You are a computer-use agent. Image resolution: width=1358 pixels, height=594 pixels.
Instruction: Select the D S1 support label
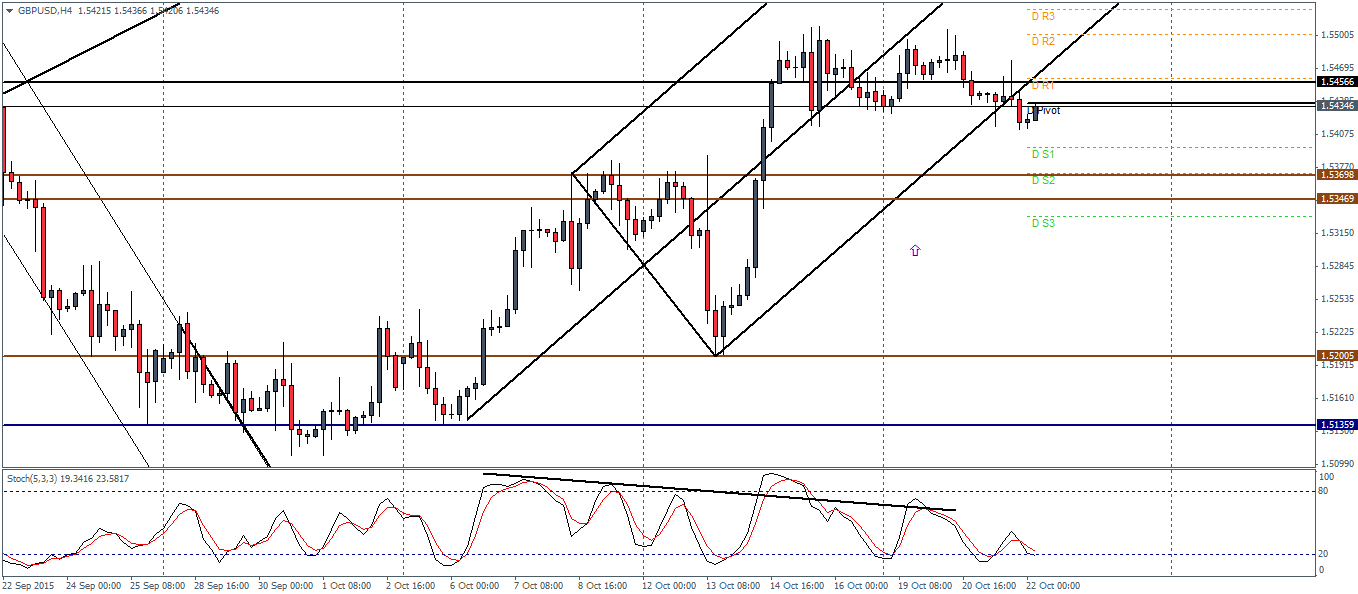click(x=1042, y=154)
